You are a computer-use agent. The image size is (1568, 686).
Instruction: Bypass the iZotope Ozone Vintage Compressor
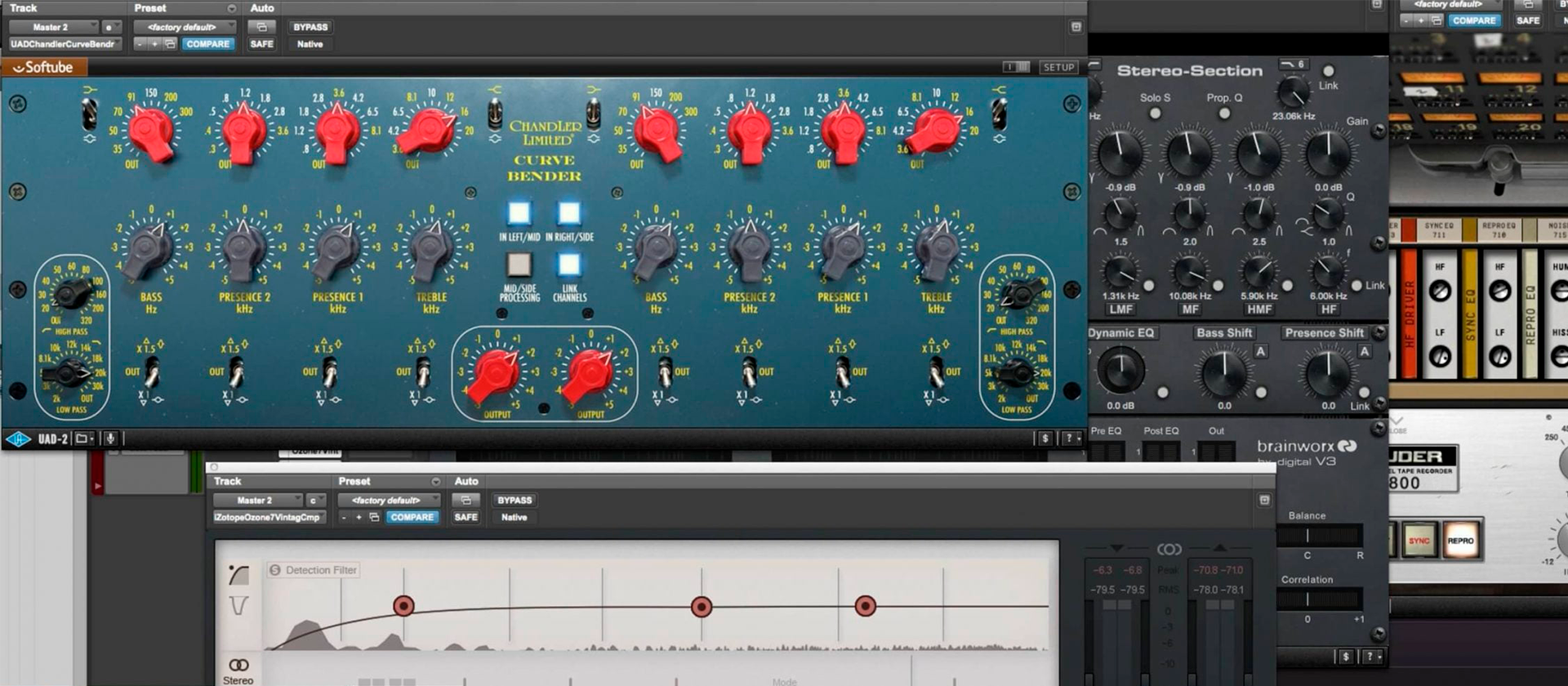(x=514, y=500)
